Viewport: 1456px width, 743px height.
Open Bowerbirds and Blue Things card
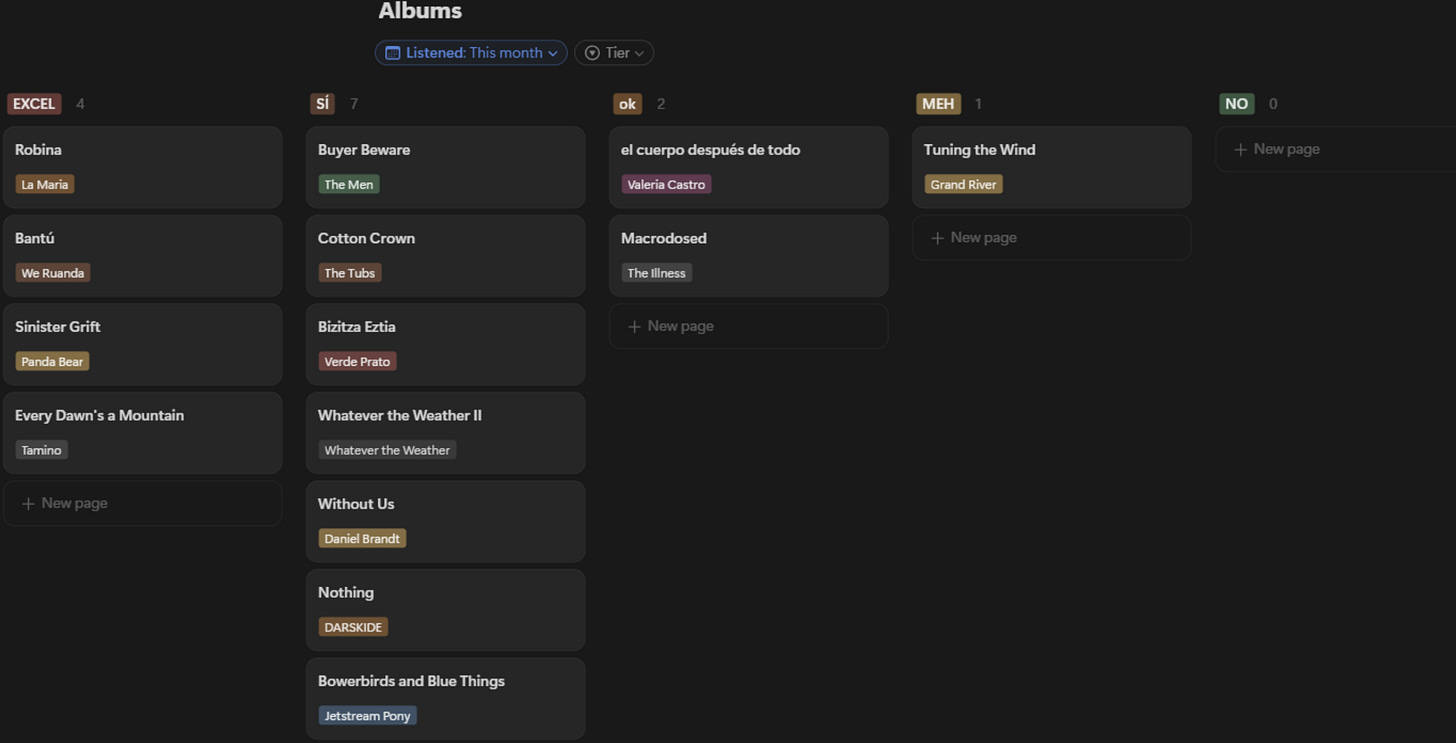446,699
